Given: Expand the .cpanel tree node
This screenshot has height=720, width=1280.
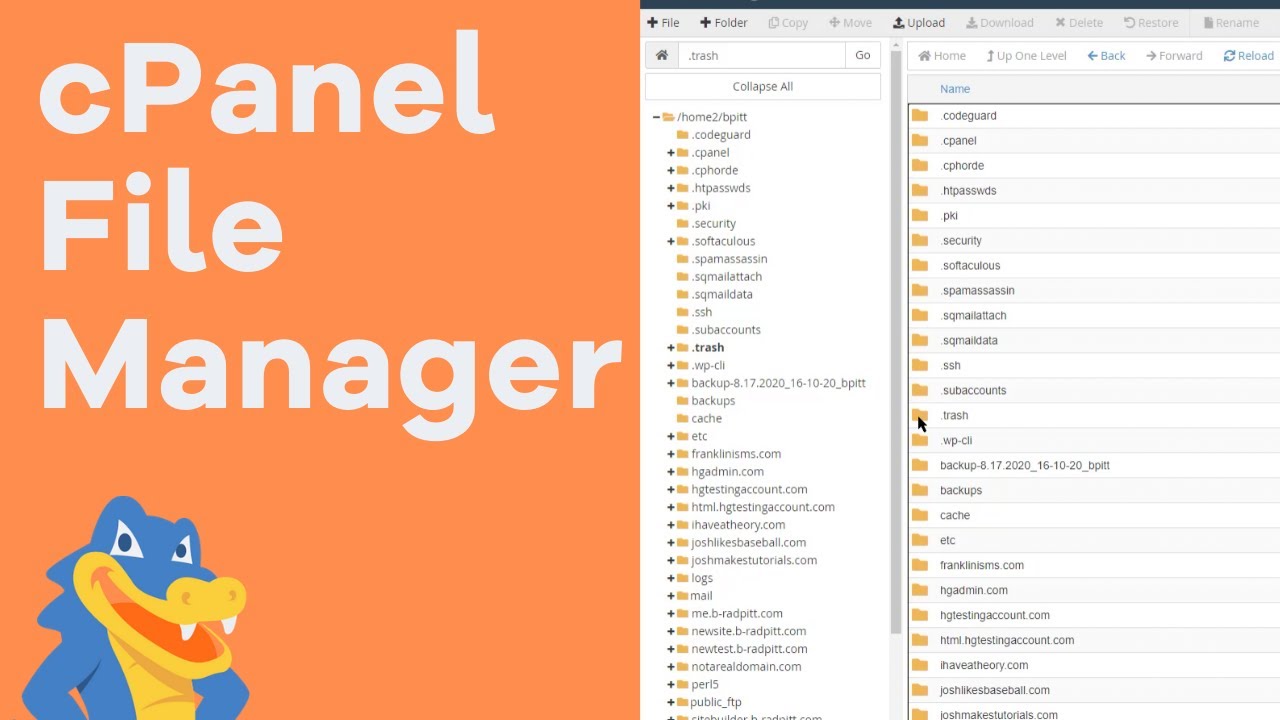Looking at the screenshot, I should 671,153.
